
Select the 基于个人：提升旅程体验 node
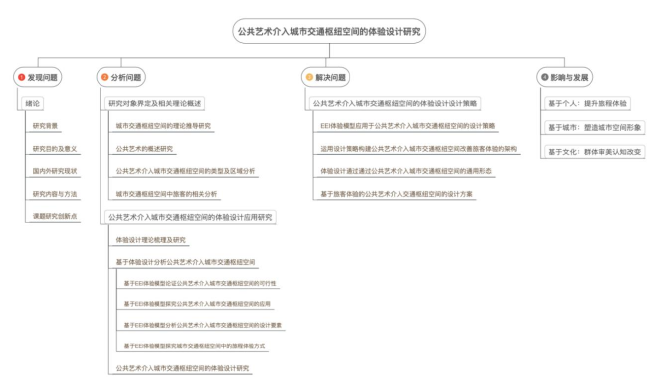pos(587,103)
